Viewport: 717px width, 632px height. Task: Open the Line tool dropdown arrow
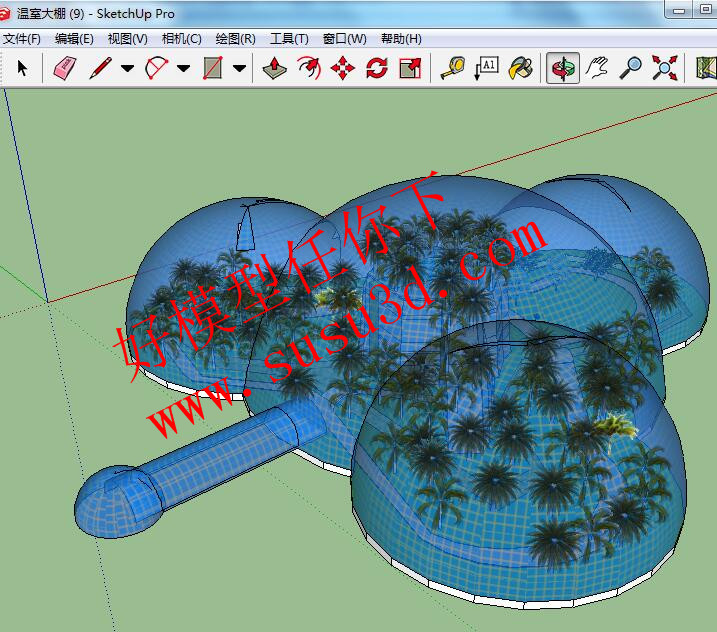click(x=127, y=68)
